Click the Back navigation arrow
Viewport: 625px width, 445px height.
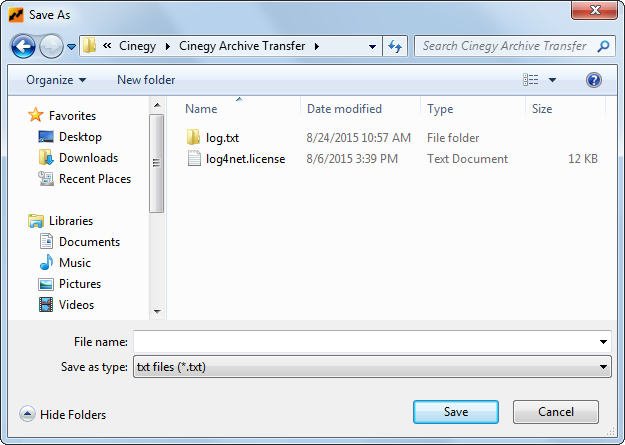tap(23, 47)
